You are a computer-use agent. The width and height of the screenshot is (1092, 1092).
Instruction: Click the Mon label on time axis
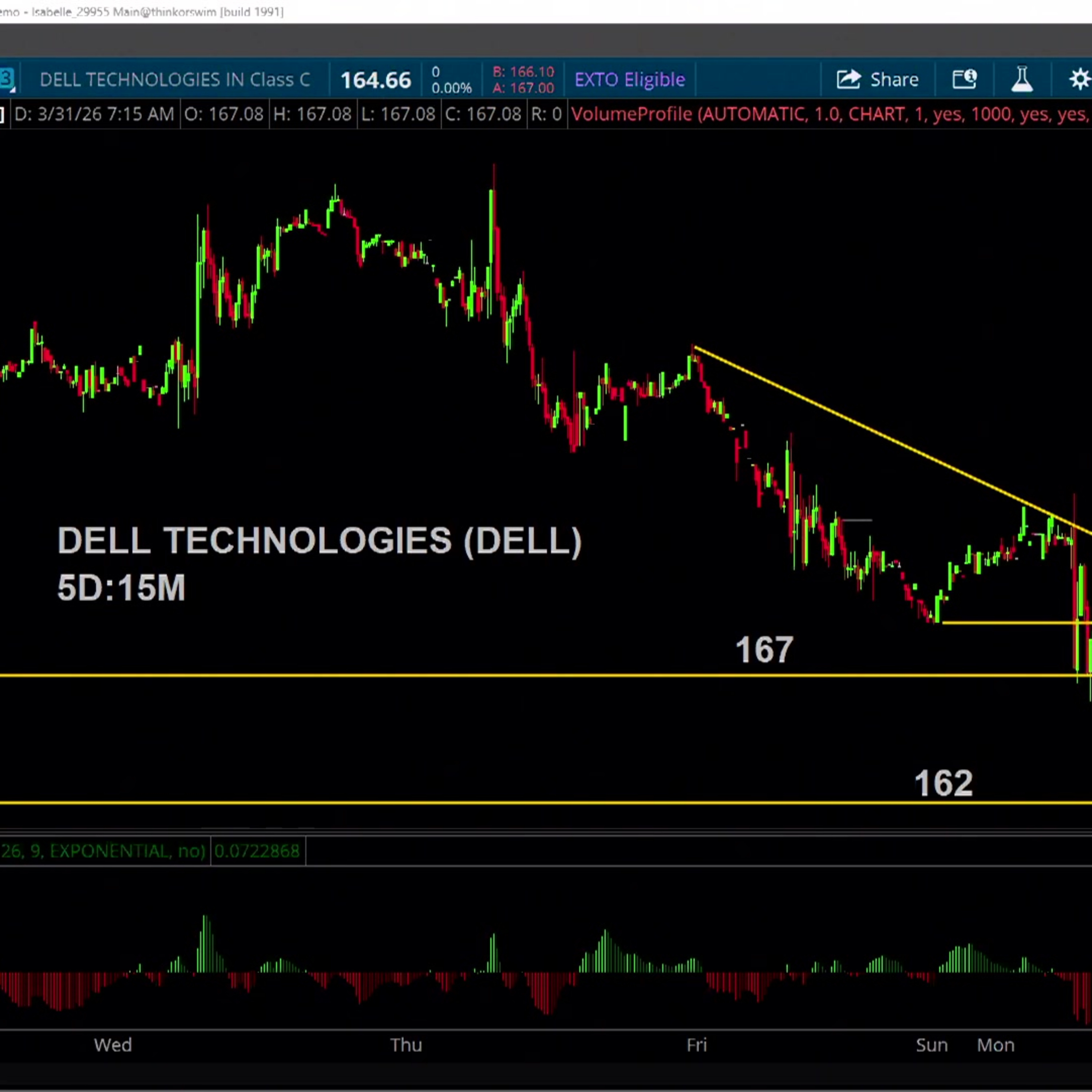point(996,1045)
